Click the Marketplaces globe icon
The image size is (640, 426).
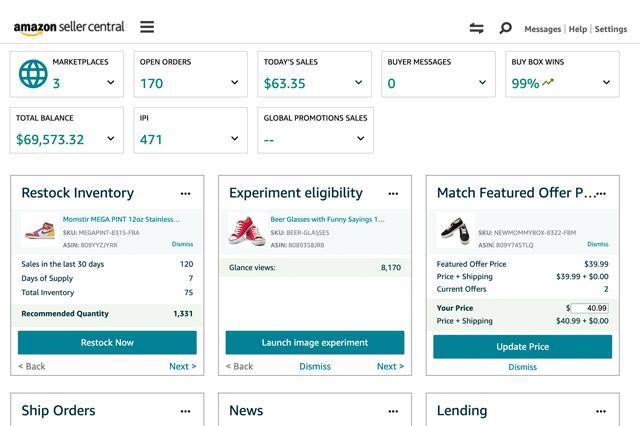pyautogui.click(x=33, y=74)
